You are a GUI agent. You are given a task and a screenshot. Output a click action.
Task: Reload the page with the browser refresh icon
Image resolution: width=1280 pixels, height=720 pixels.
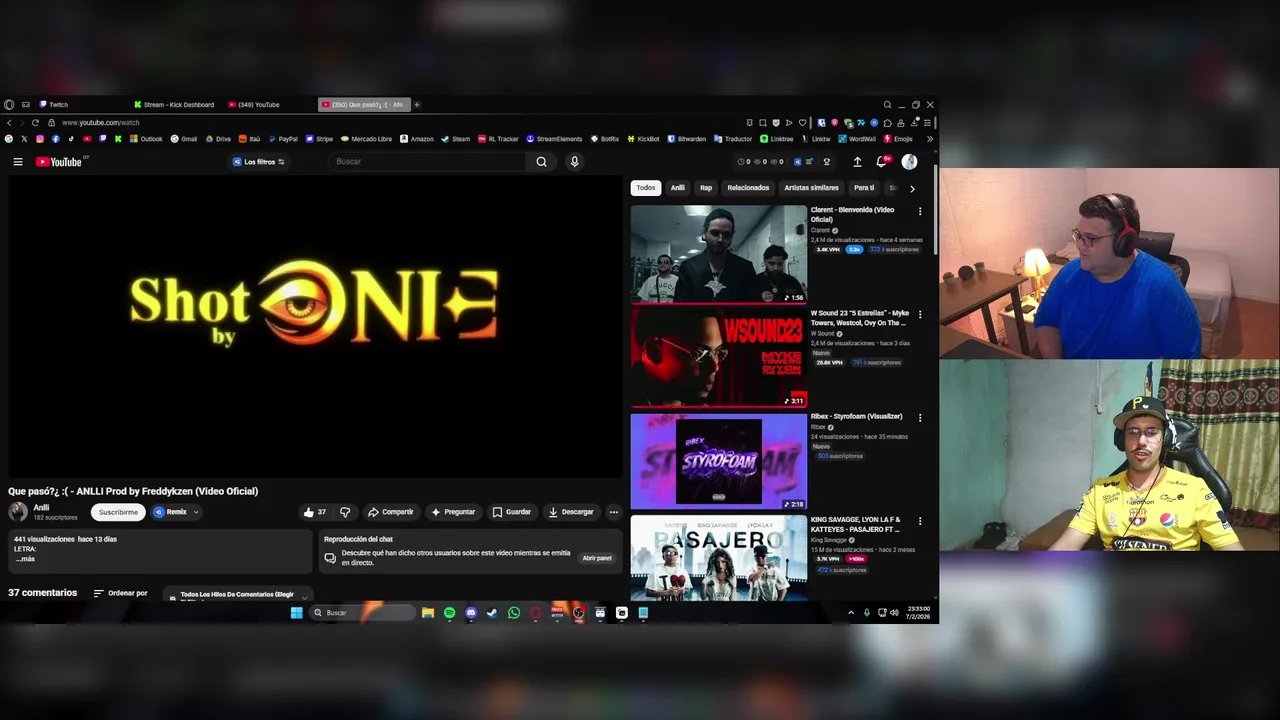click(35, 122)
